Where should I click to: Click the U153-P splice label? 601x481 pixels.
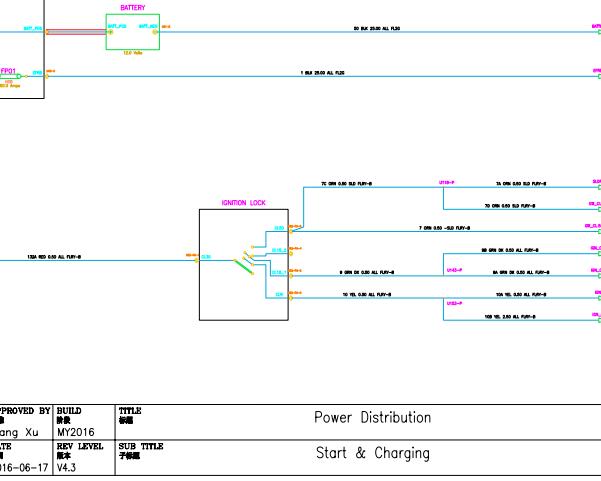(454, 303)
